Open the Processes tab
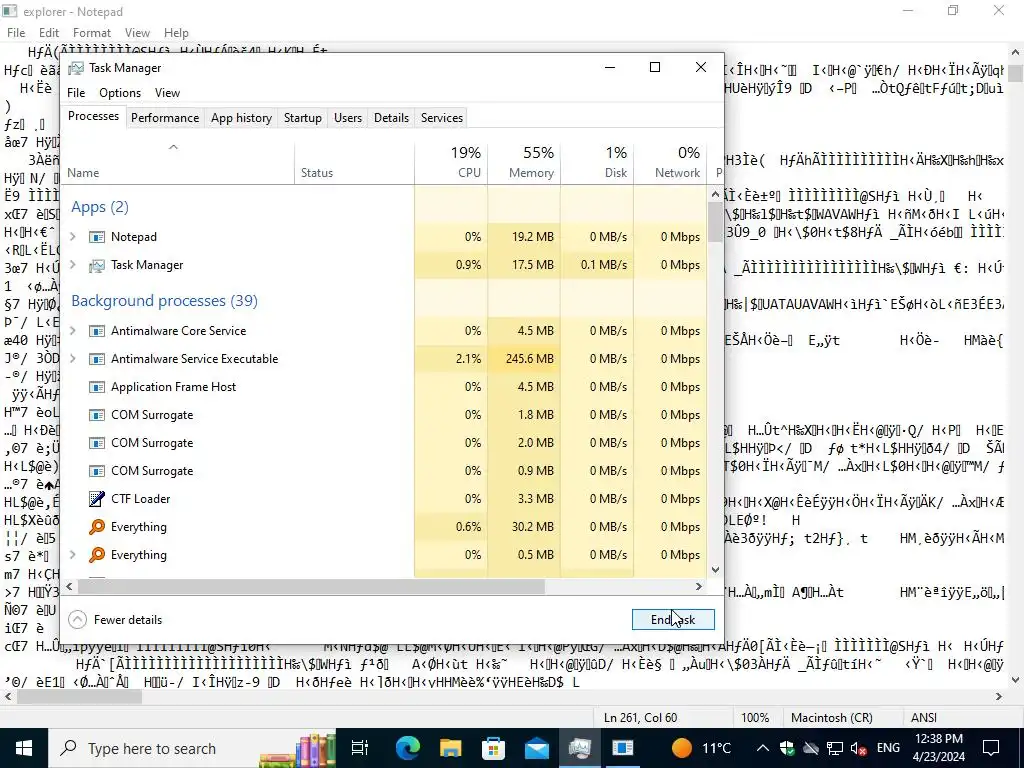 point(93,116)
